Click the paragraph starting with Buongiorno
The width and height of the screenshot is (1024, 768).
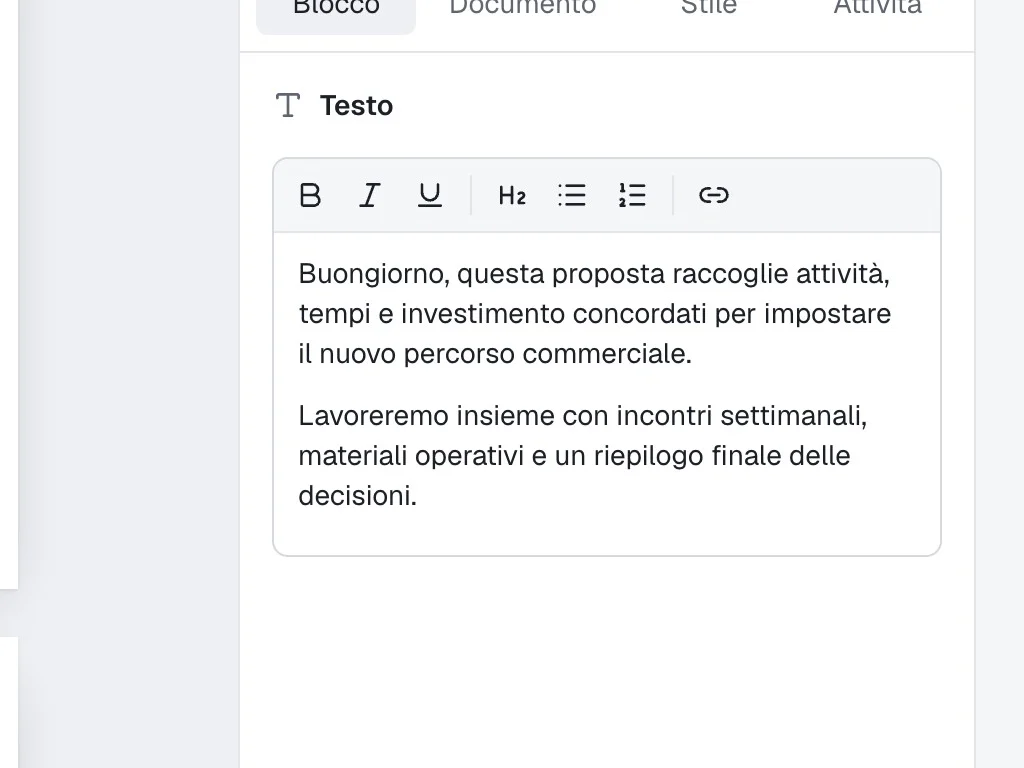pyautogui.click(x=595, y=313)
